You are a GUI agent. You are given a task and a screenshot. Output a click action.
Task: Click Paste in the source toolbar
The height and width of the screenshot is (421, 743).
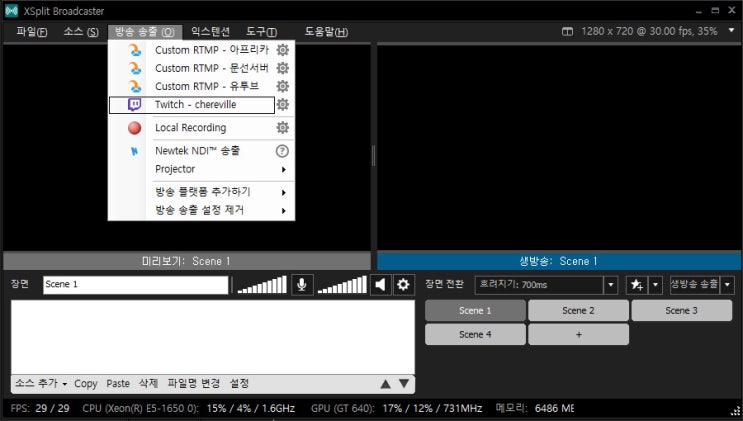tap(118, 384)
